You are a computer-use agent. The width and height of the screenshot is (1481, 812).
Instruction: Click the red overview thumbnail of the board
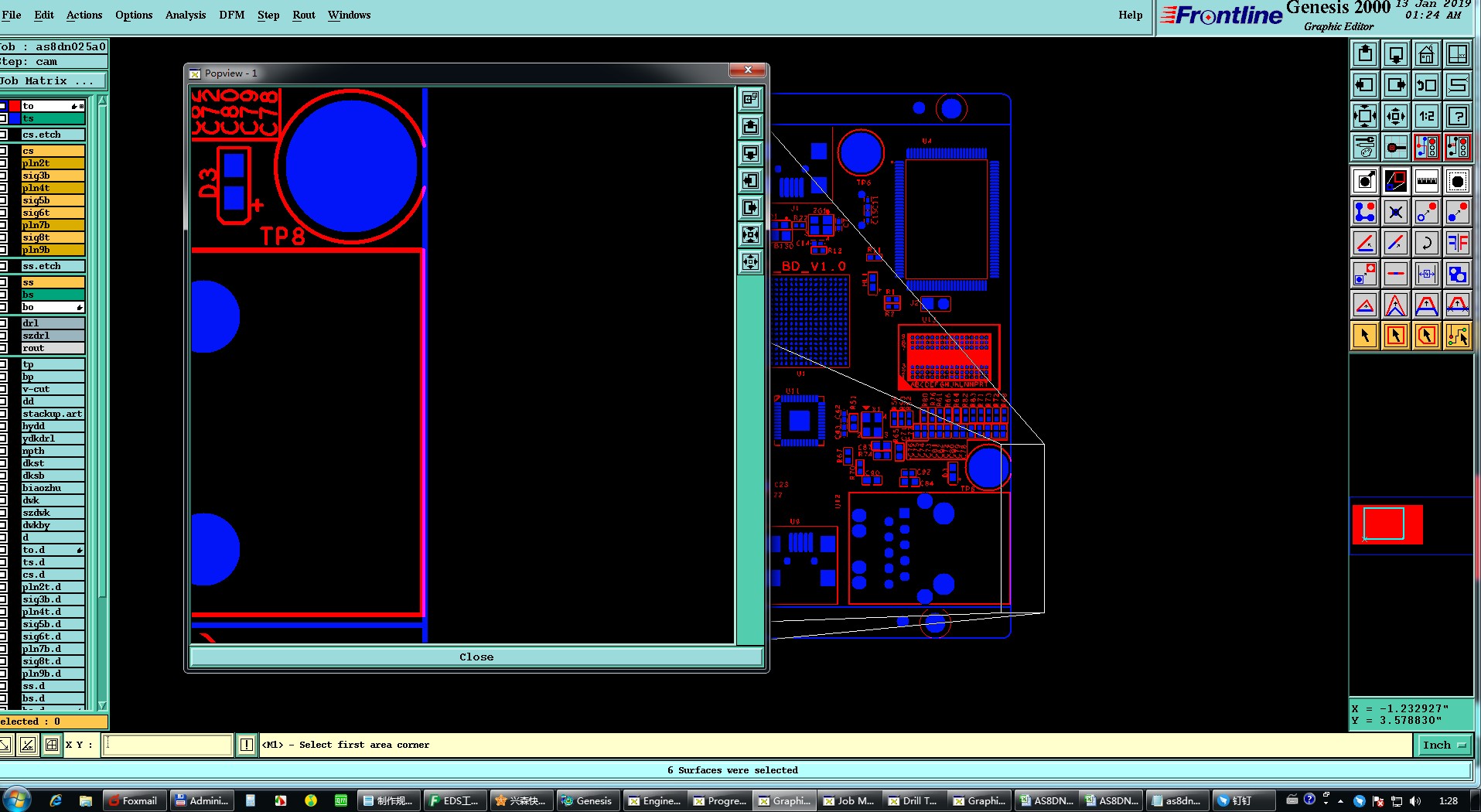pyautogui.click(x=1387, y=524)
